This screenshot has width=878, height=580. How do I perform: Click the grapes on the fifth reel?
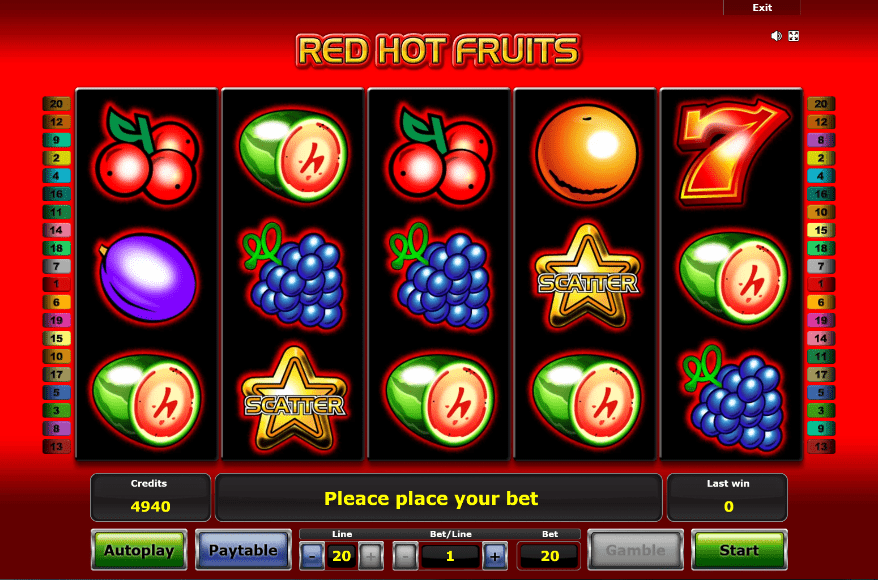[733, 399]
